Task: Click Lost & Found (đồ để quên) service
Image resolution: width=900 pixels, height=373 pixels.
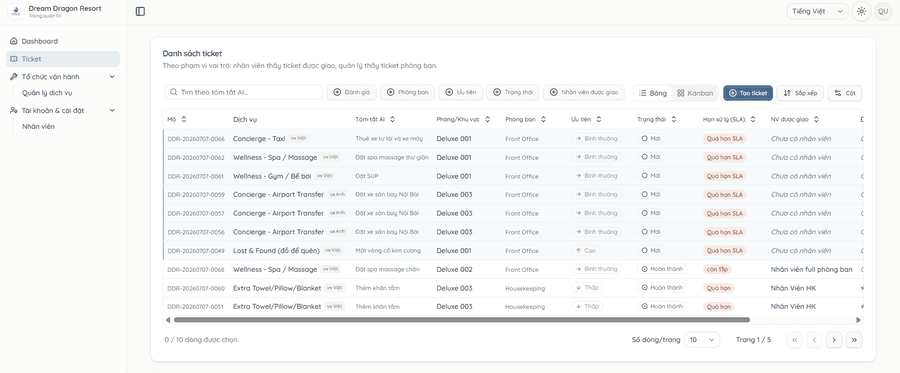Action: coord(276,251)
